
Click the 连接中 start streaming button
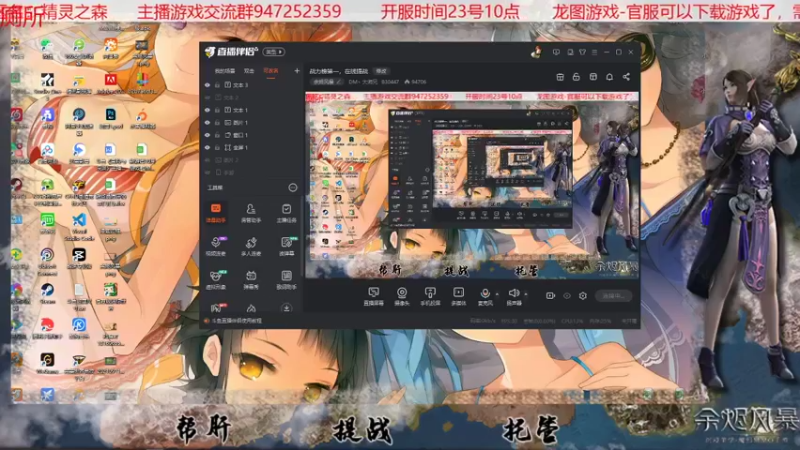[614, 295]
